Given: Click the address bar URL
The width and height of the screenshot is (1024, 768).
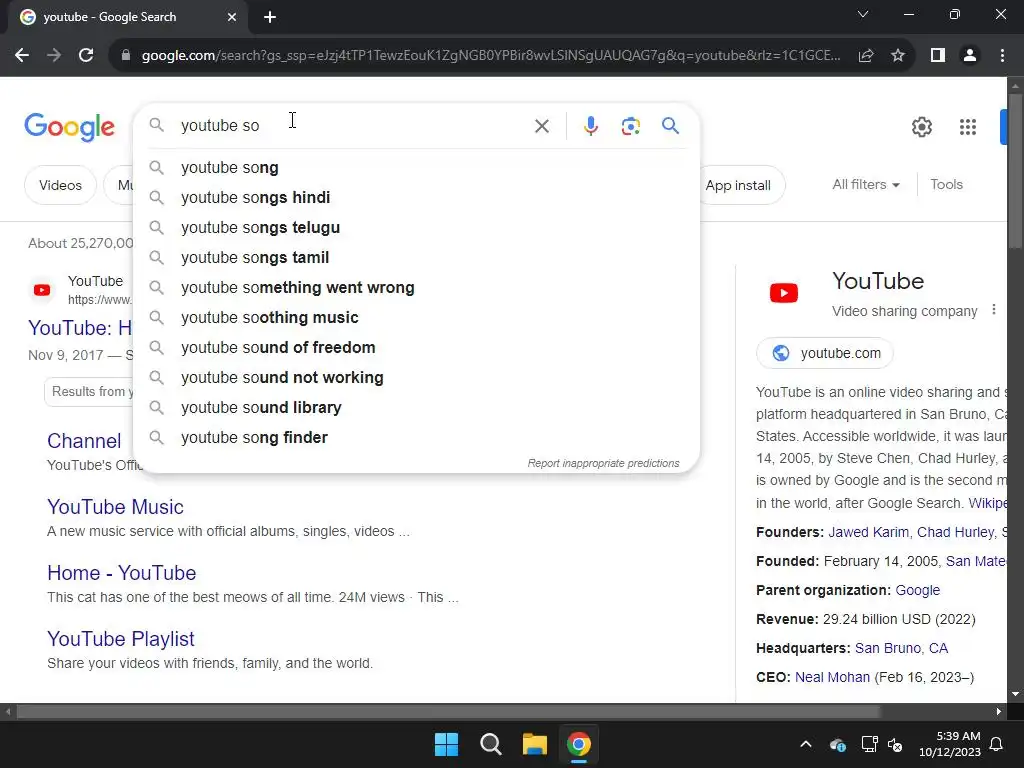Looking at the screenshot, I should (x=490, y=56).
